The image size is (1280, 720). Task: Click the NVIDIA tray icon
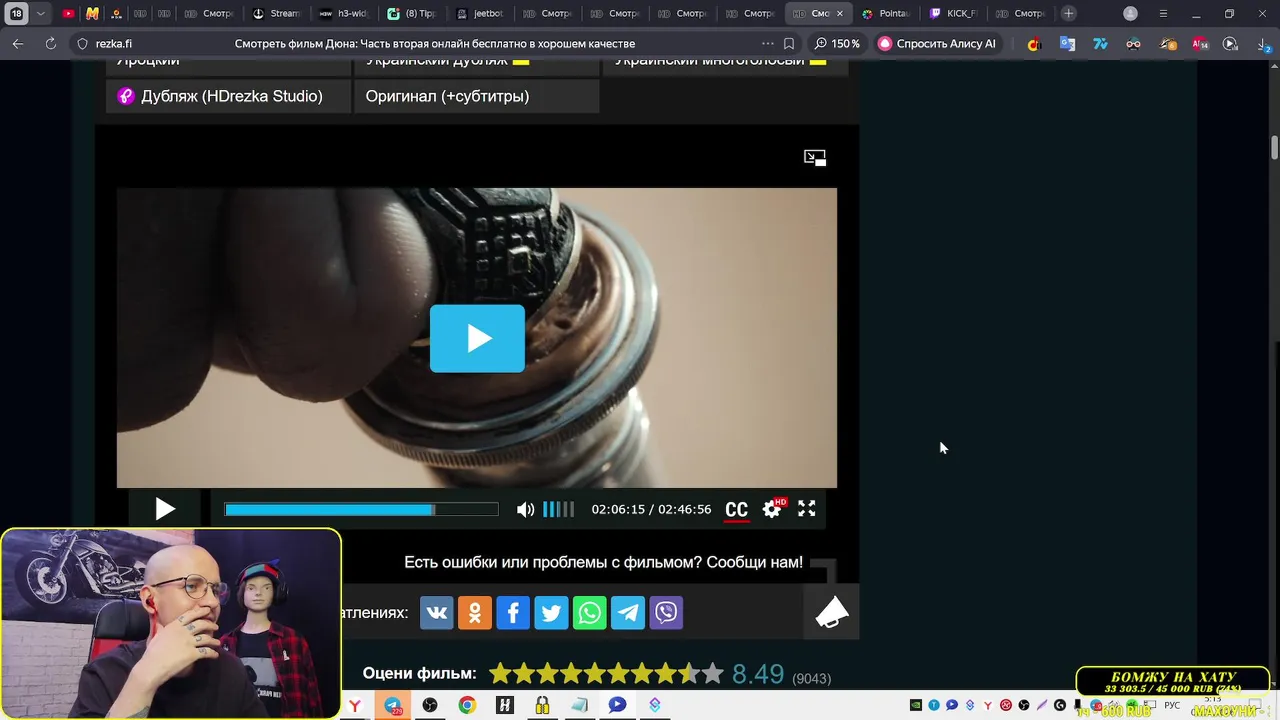pyautogui.click(x=915, y=705)
